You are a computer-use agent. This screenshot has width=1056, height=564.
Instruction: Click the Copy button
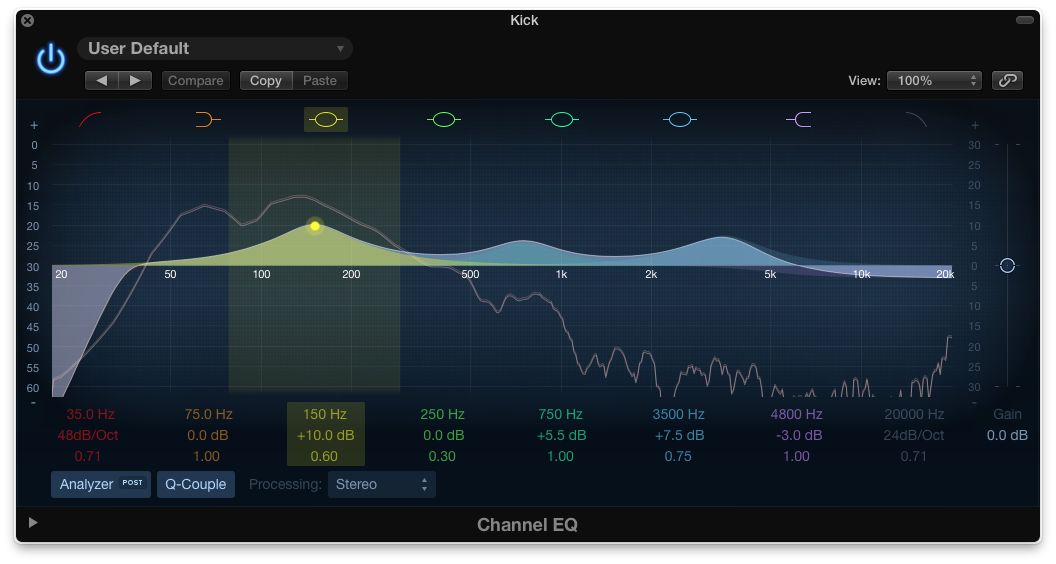[x=266, y=81]
